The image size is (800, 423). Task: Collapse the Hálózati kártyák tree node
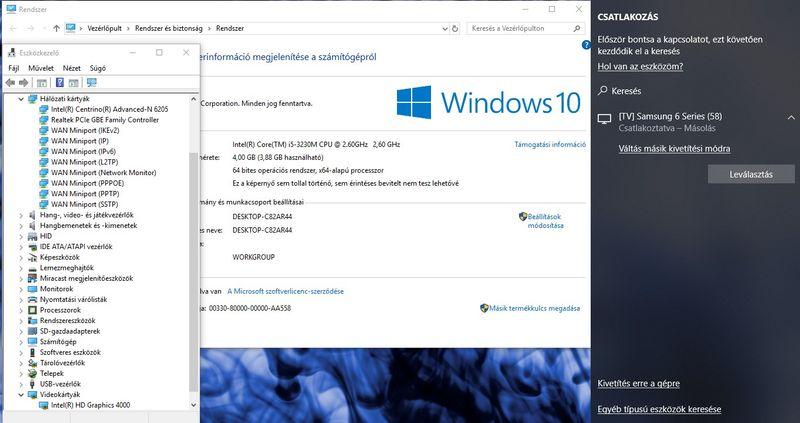click(x=21, y=99)
